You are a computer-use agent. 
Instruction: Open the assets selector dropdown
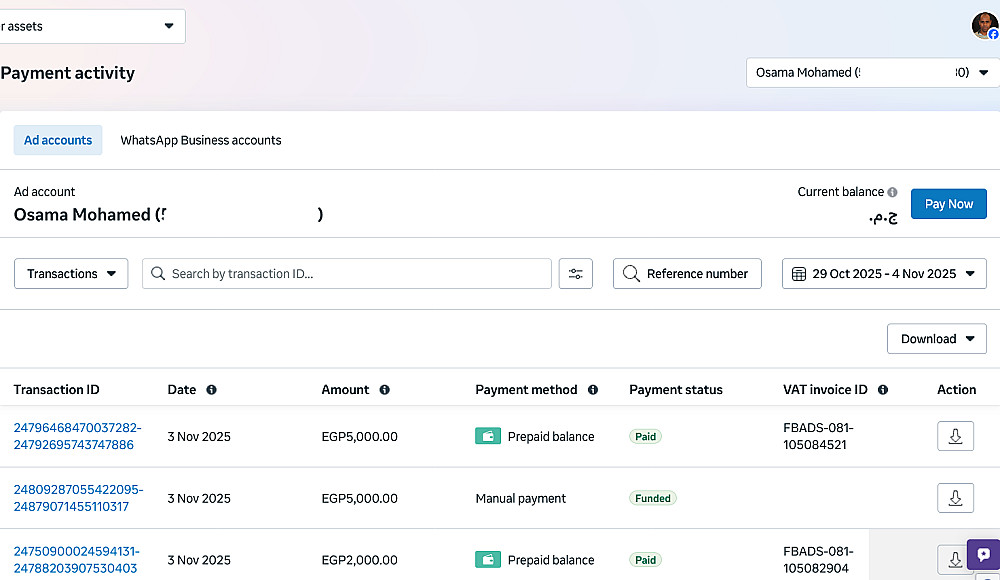90,26
